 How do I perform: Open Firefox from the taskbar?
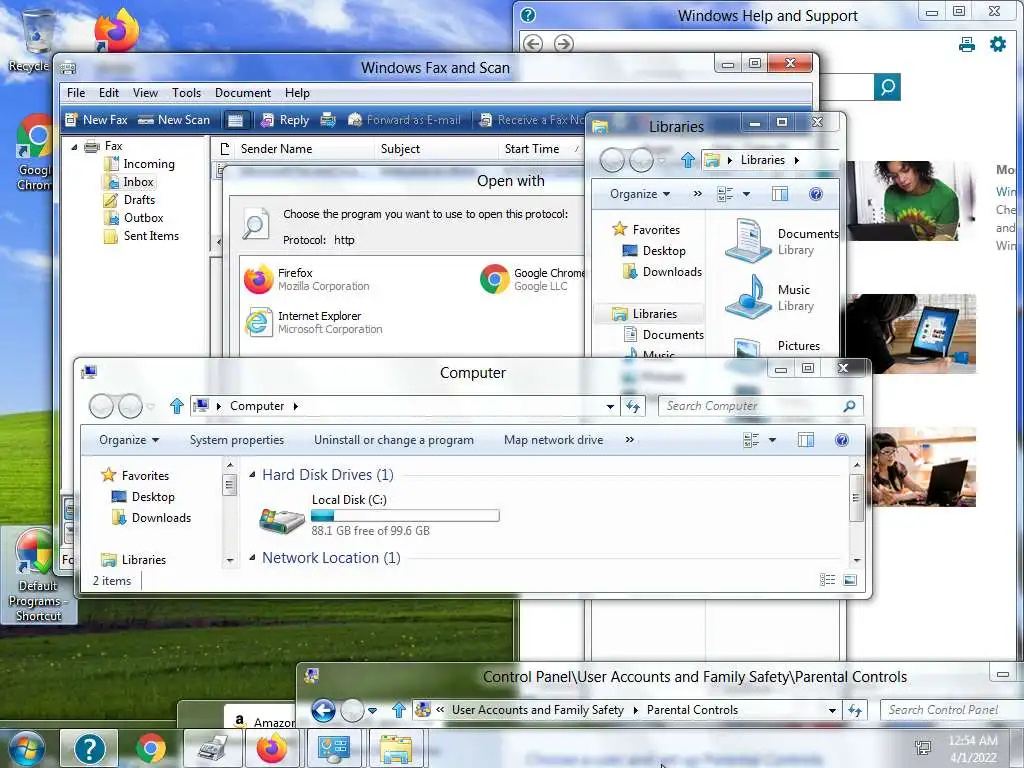271,748
